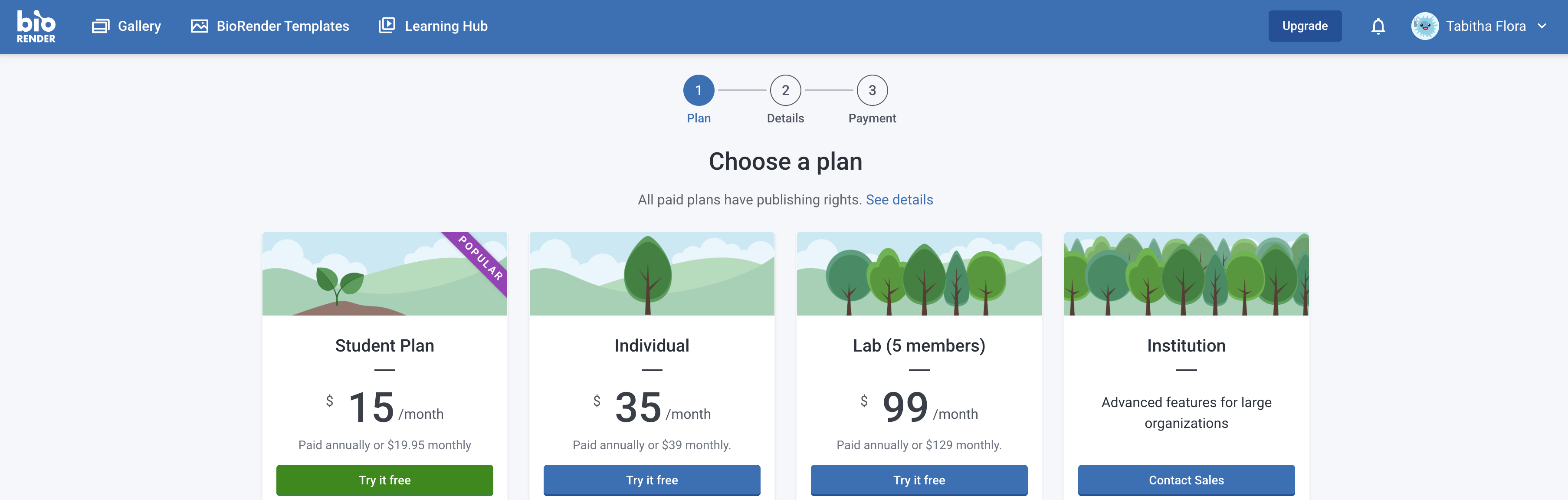This screenshot has height=500, width=1568.
Task: Start the Individual plan free trial
Action: coord(651,480)
